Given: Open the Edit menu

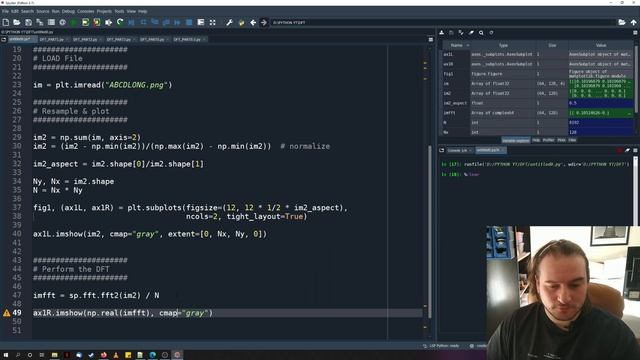Looking at the screenshot, I should tap(15, 11).
